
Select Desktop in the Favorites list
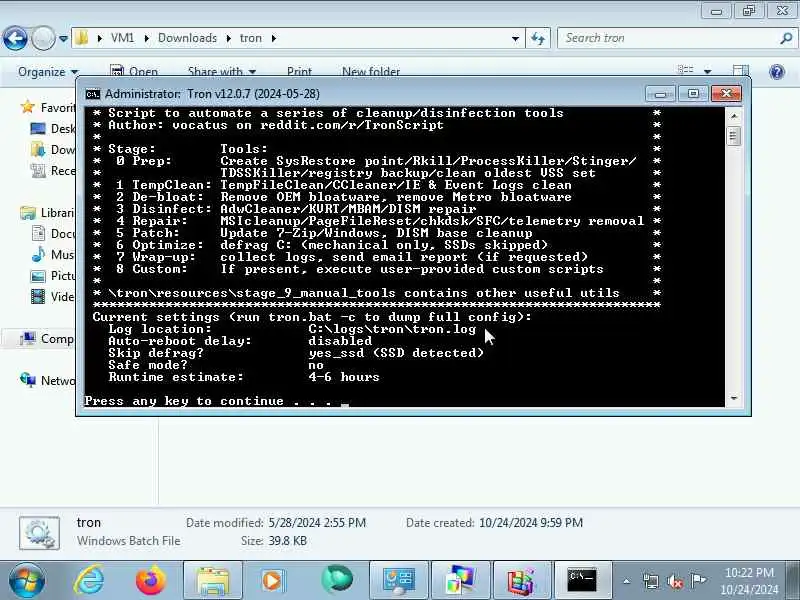[53, 129]
